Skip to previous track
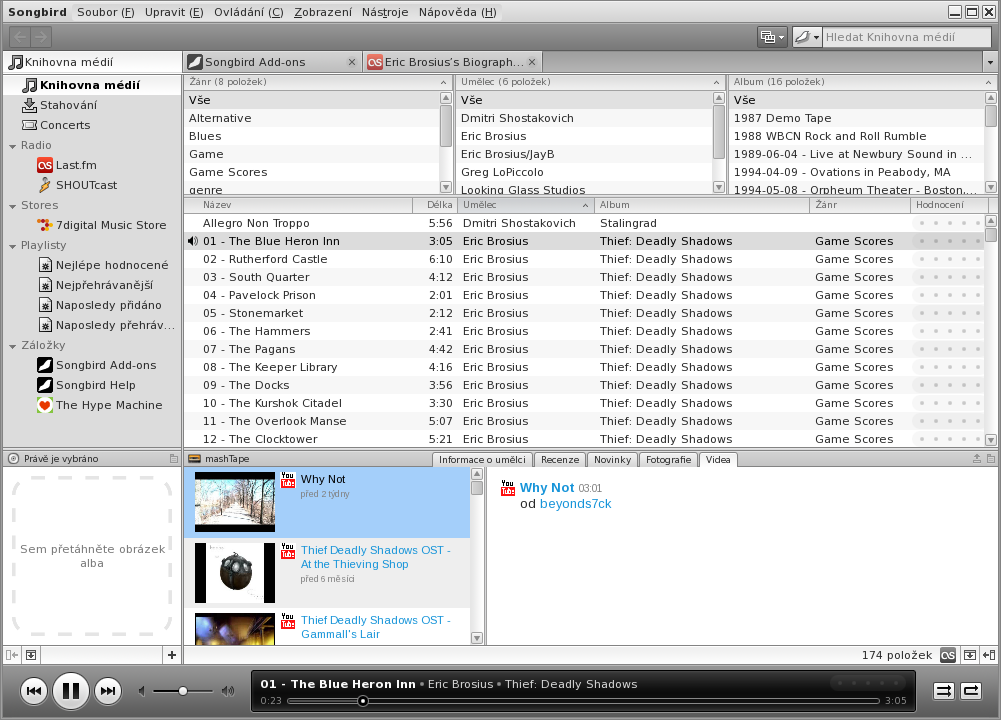The width and height of the screenshot is (1001, 720). 34,691
